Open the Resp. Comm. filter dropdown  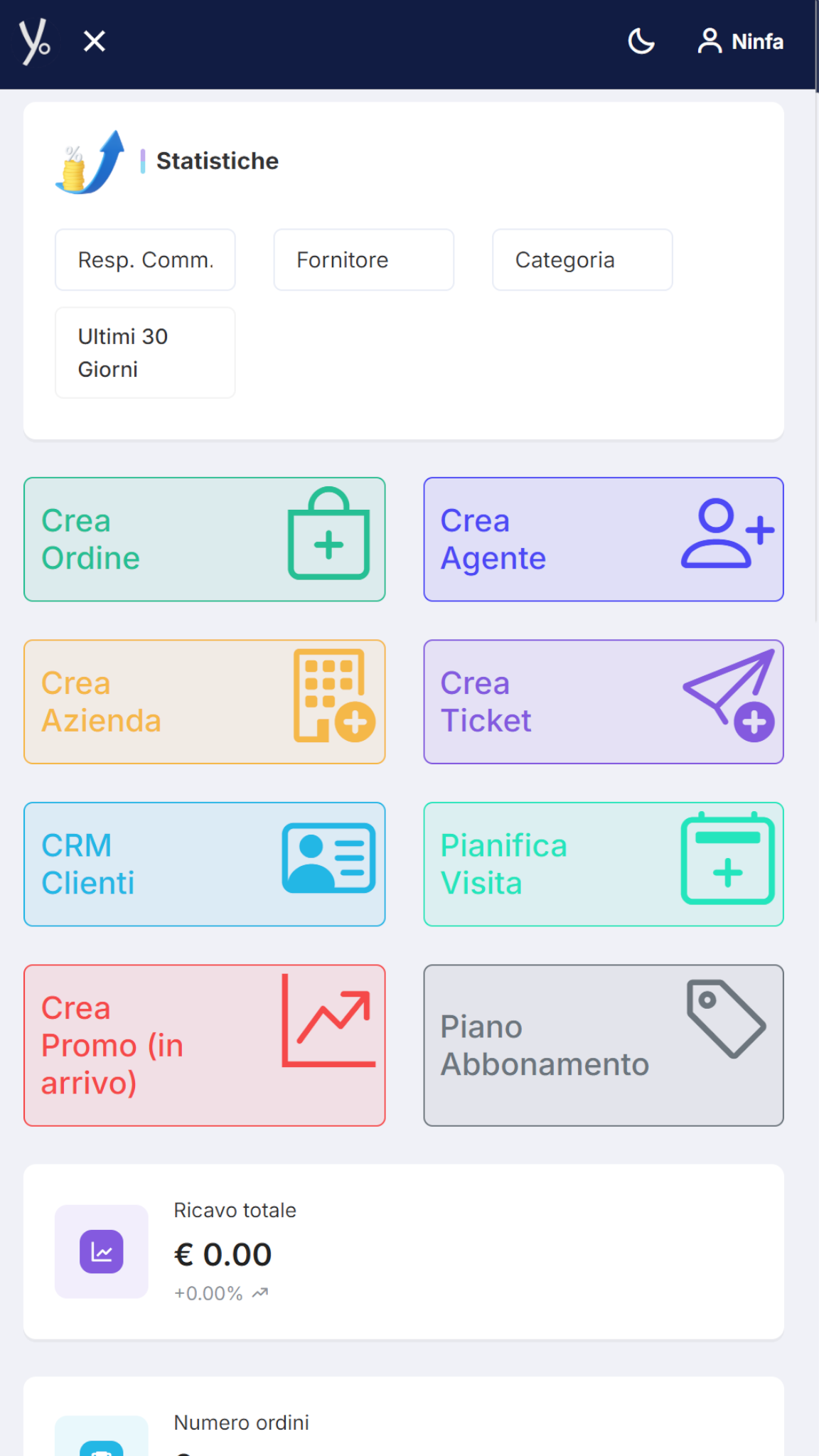[145, 260]
